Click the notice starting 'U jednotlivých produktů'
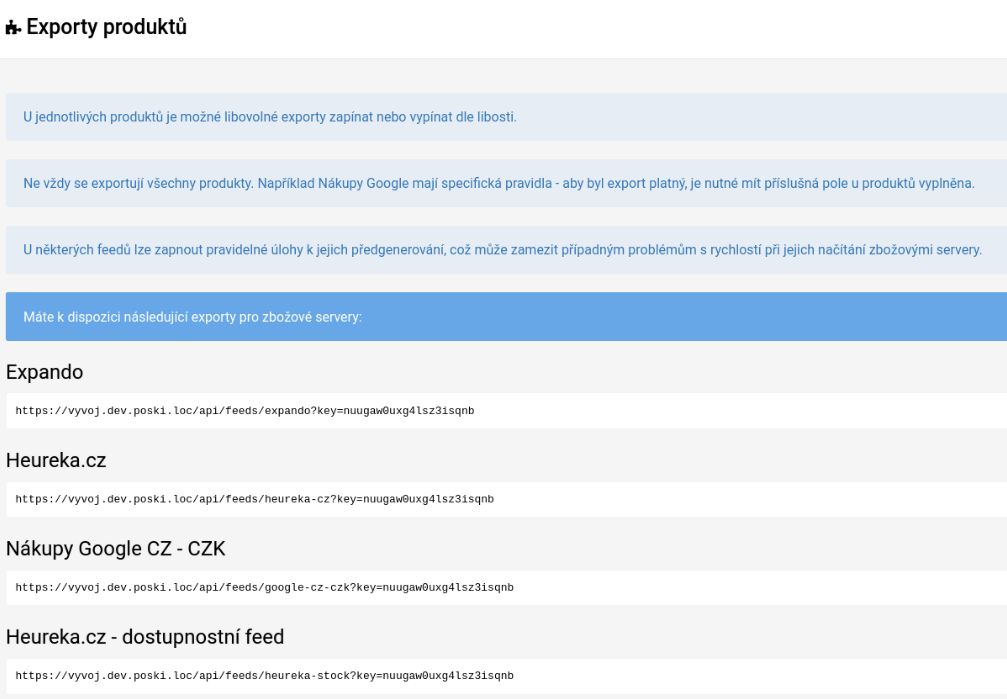Image resolution: width=1007 pixels, height=699 pixels. (507, 117)
